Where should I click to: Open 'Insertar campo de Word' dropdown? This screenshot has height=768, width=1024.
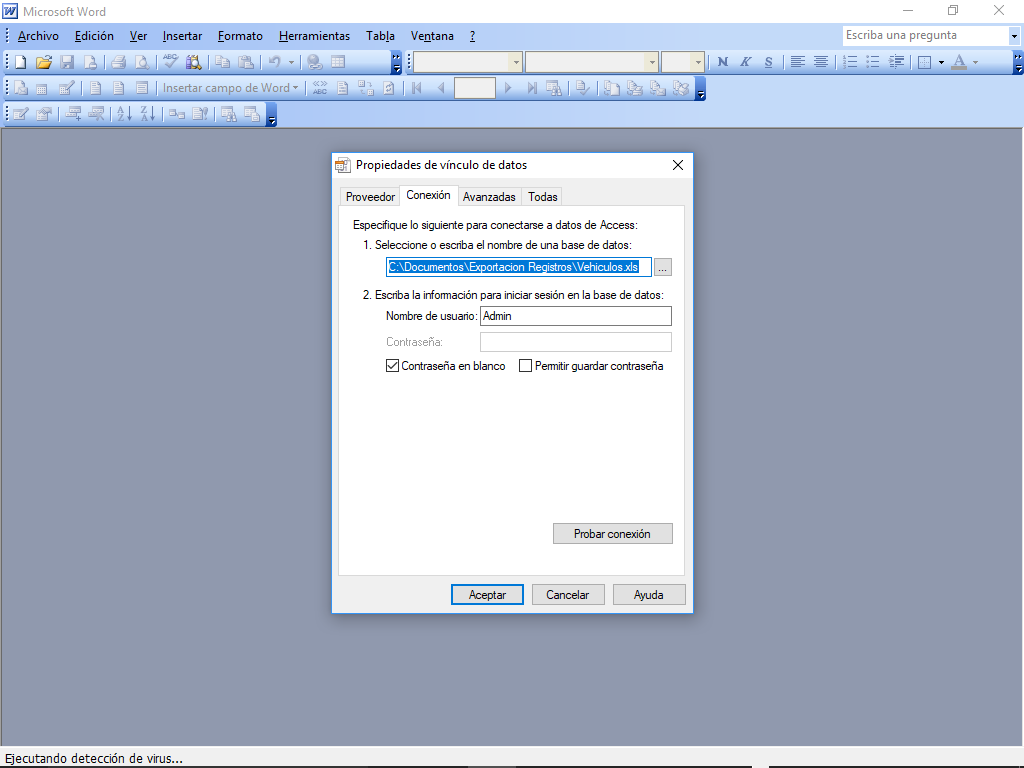[x=230, y=88]
